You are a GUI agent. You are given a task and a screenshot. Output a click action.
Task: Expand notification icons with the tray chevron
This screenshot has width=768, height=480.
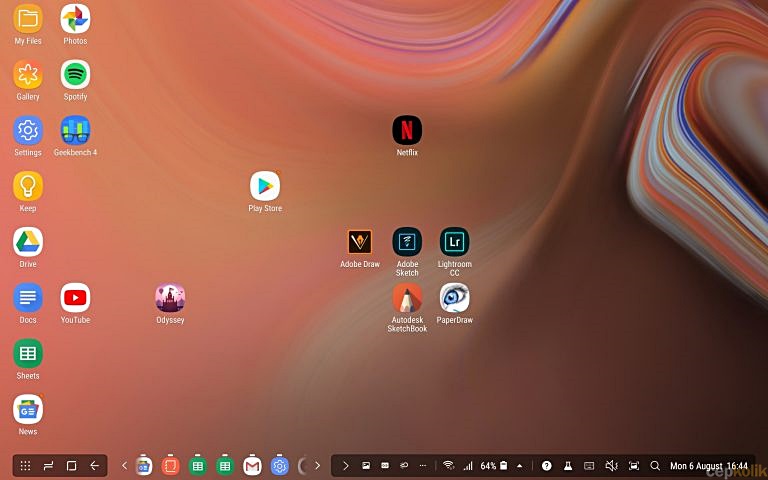(346, 466)
